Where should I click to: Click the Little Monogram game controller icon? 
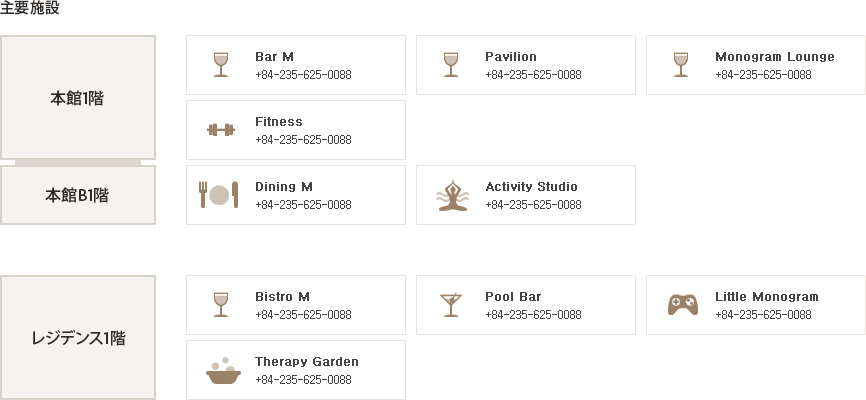pos(683,305)
